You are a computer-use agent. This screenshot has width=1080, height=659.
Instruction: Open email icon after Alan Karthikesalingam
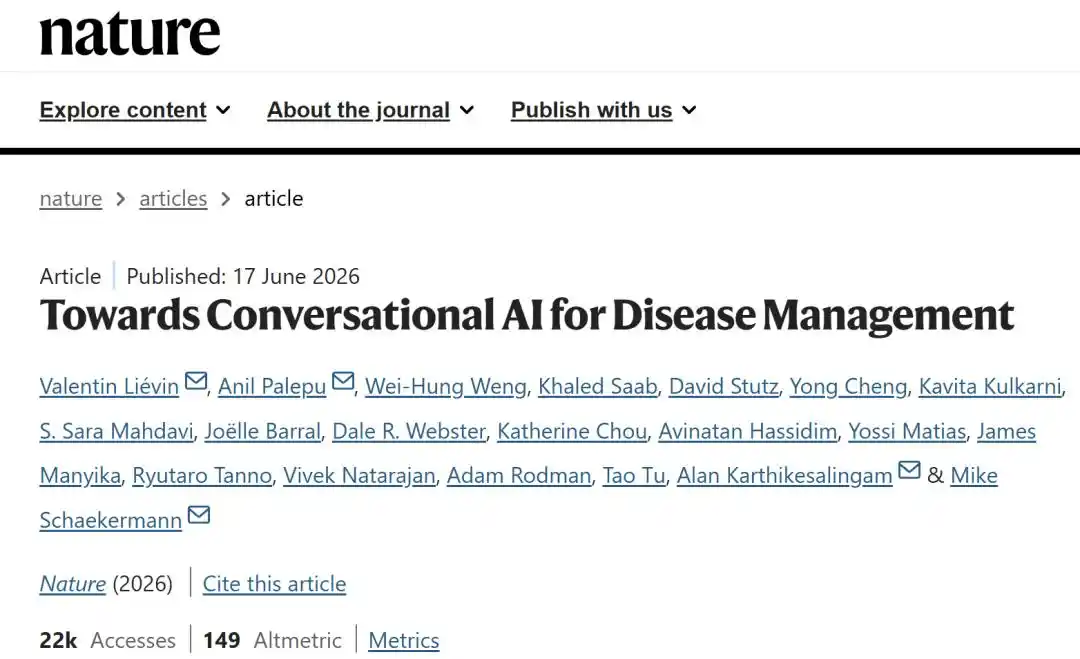(x=910, y=470)
